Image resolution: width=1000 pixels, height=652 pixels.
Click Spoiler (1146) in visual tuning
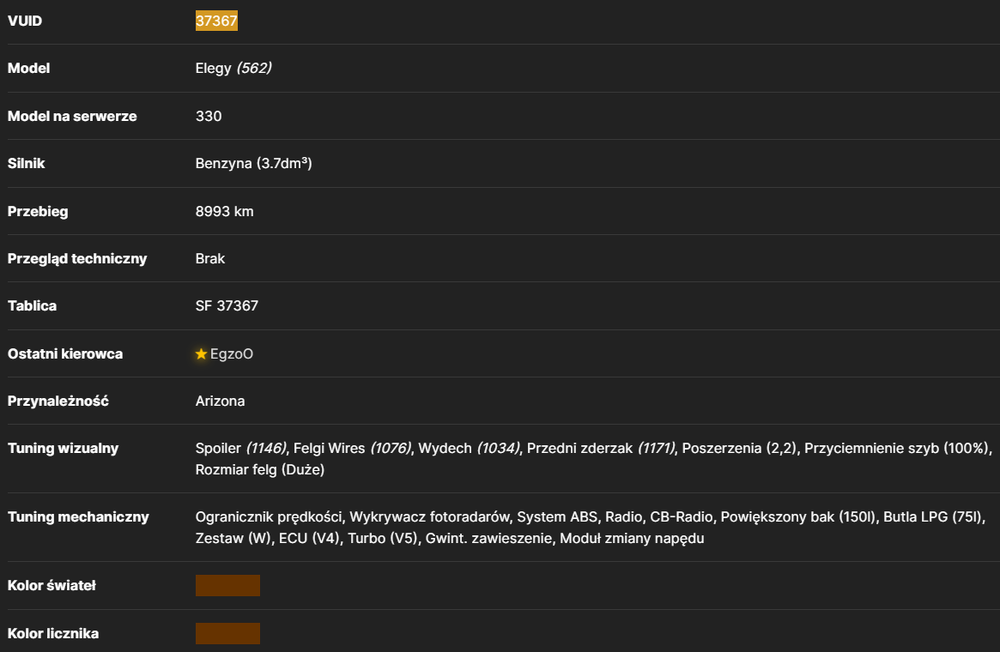[x=240, y=448]
